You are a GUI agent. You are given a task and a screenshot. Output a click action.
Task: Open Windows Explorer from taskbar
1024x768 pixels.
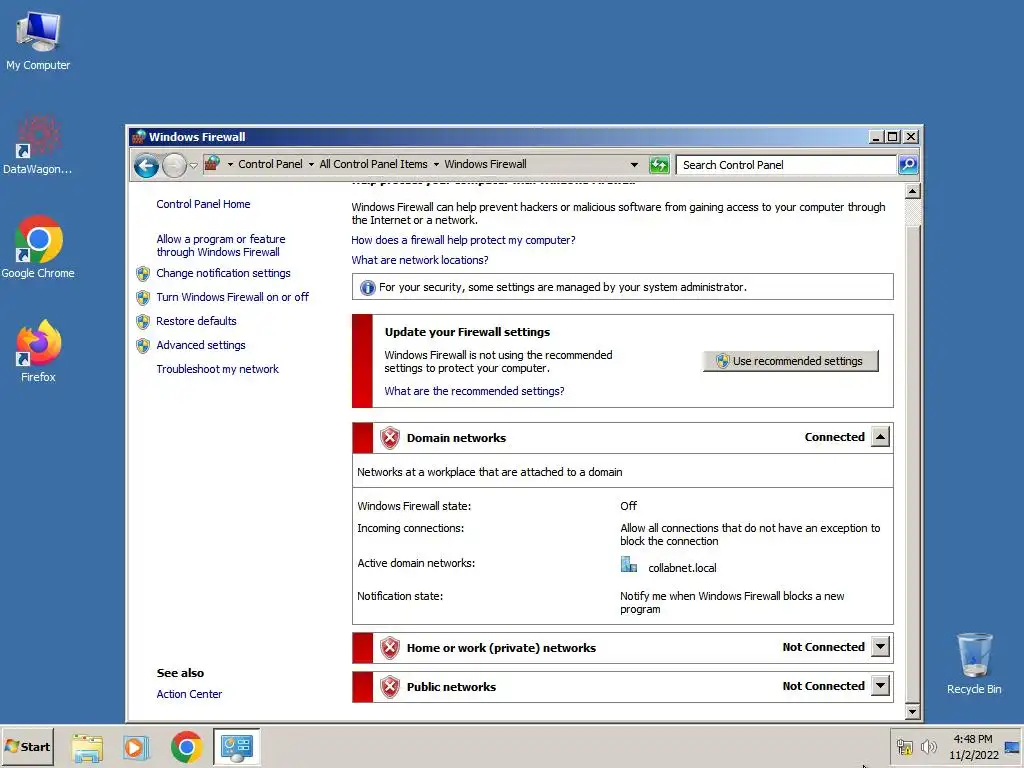click(x=87, y=748)
